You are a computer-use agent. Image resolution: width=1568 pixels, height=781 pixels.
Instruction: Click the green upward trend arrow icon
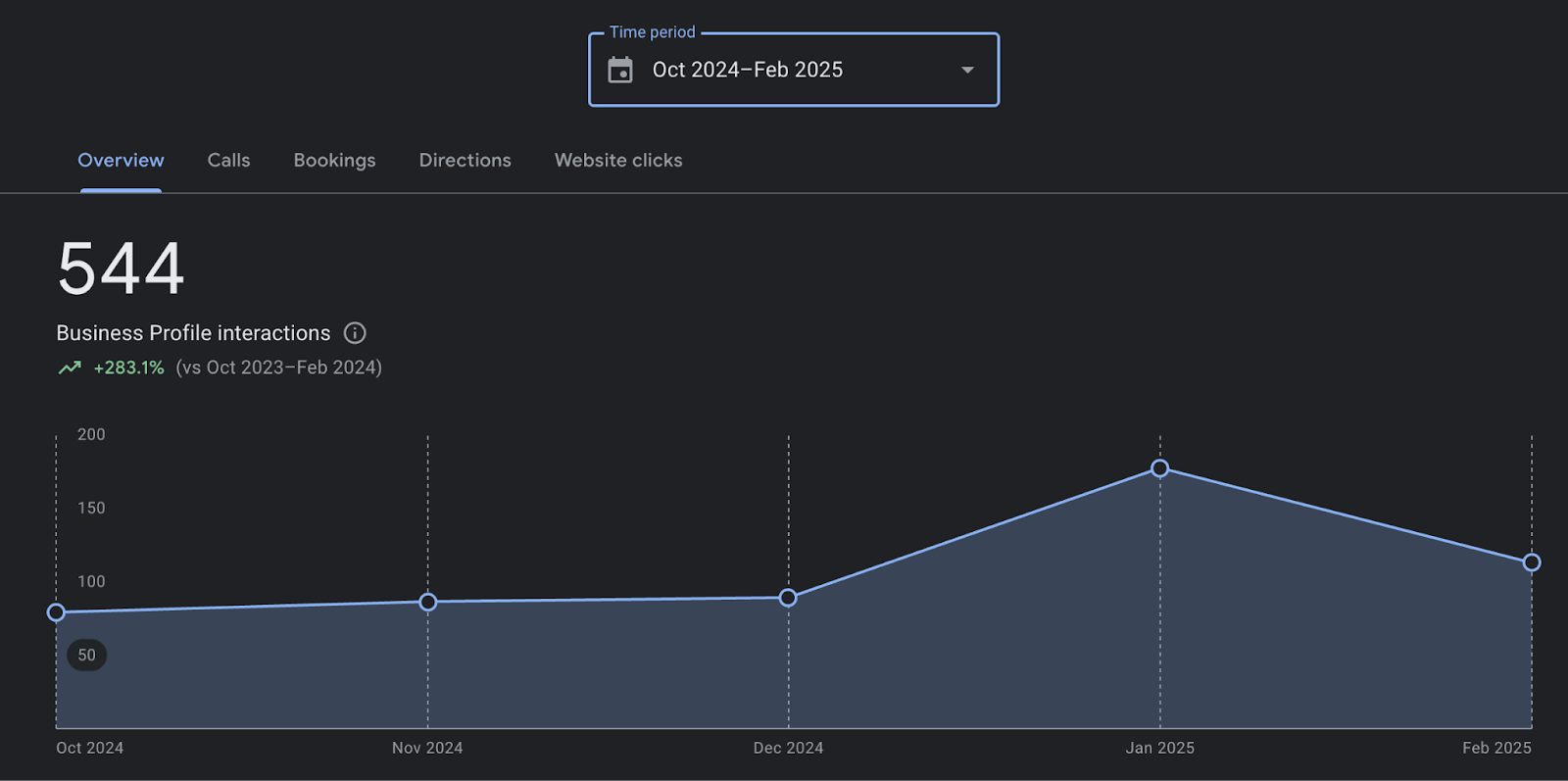[70, 368]
